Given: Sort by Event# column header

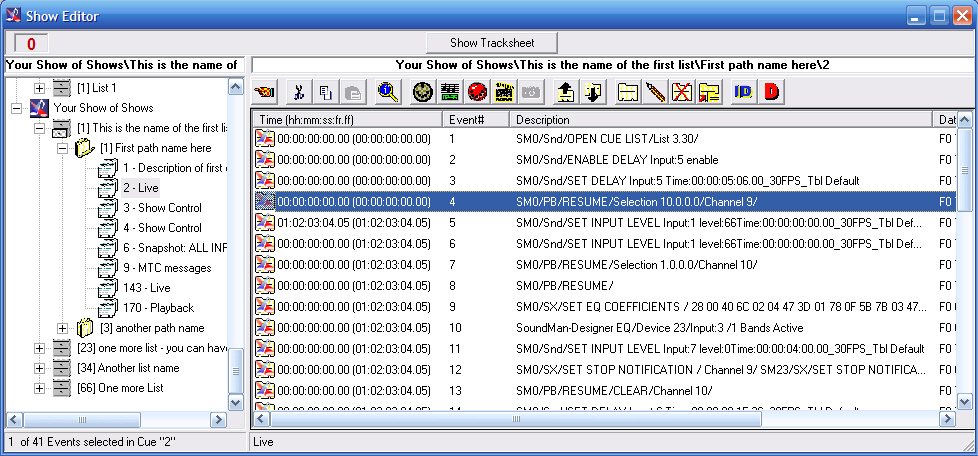Looking at the screenshot, I should pos(477,120).
